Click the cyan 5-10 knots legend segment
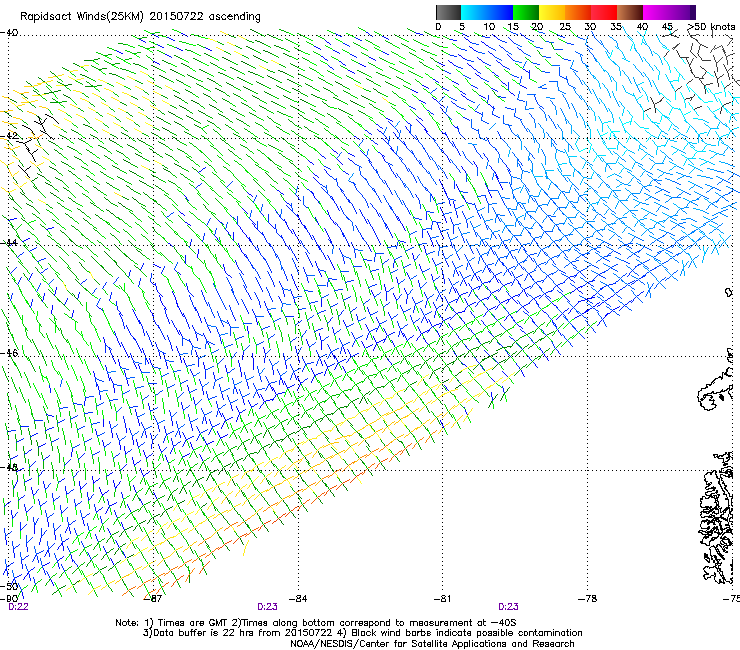Image resolution: width=740 pixels, height=650 pixels. [473, 12]
